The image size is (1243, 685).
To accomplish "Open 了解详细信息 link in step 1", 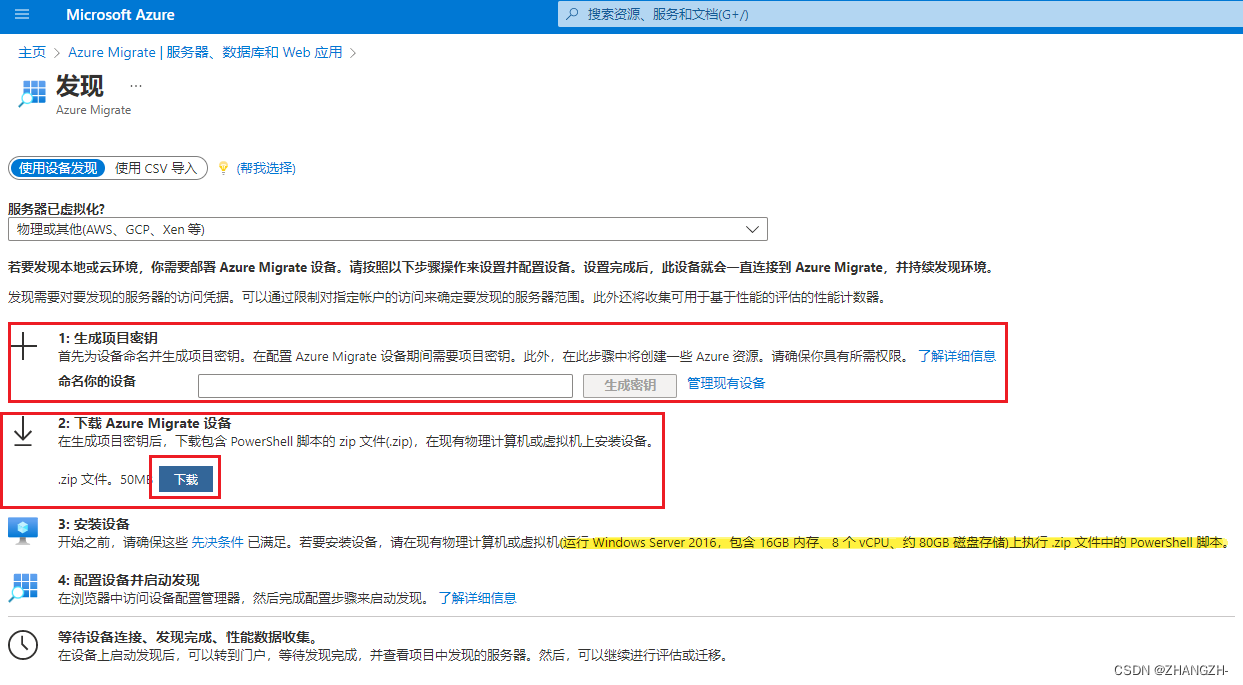I will [957, 355].
